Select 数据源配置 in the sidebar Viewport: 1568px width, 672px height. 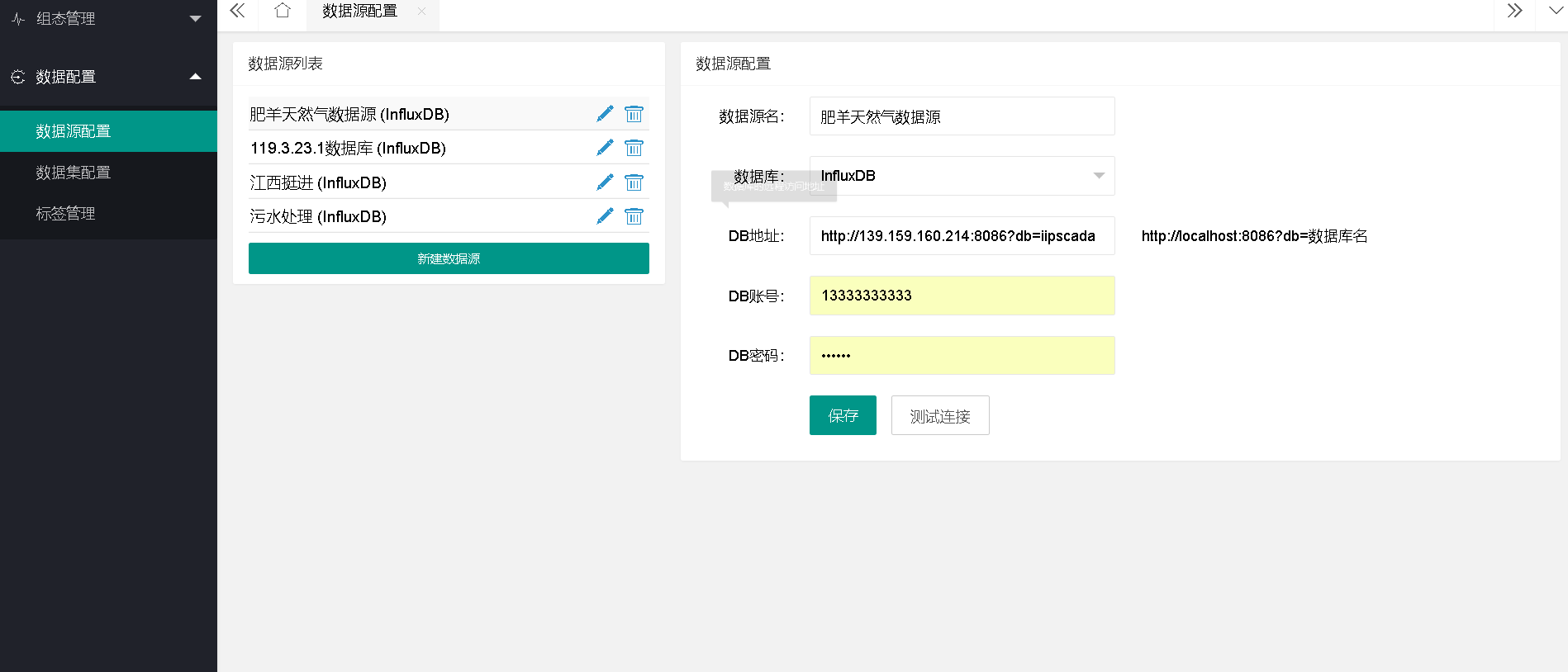108,131
